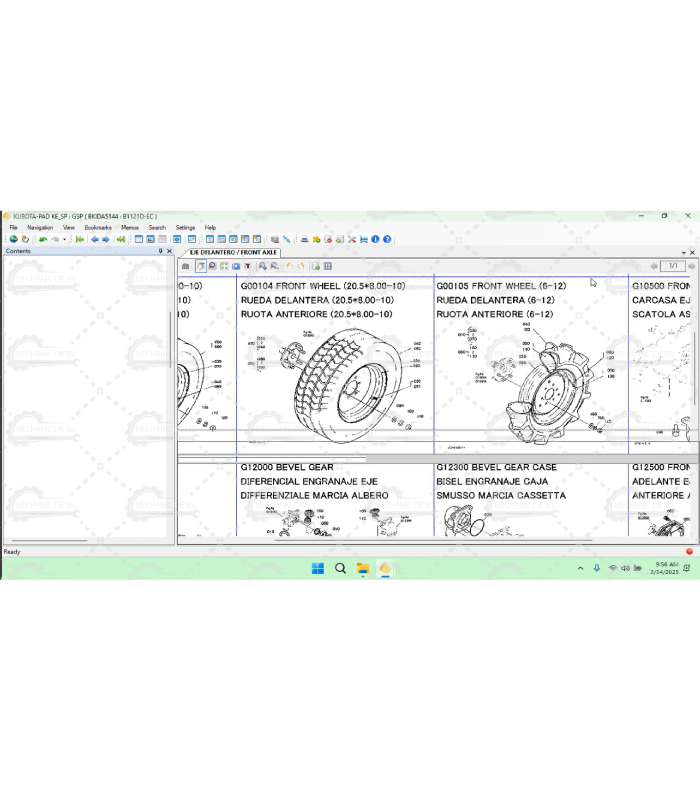Click the page number field 1/1
The height and width of the screenshot is (800, 700).
(x=673, y=266)
